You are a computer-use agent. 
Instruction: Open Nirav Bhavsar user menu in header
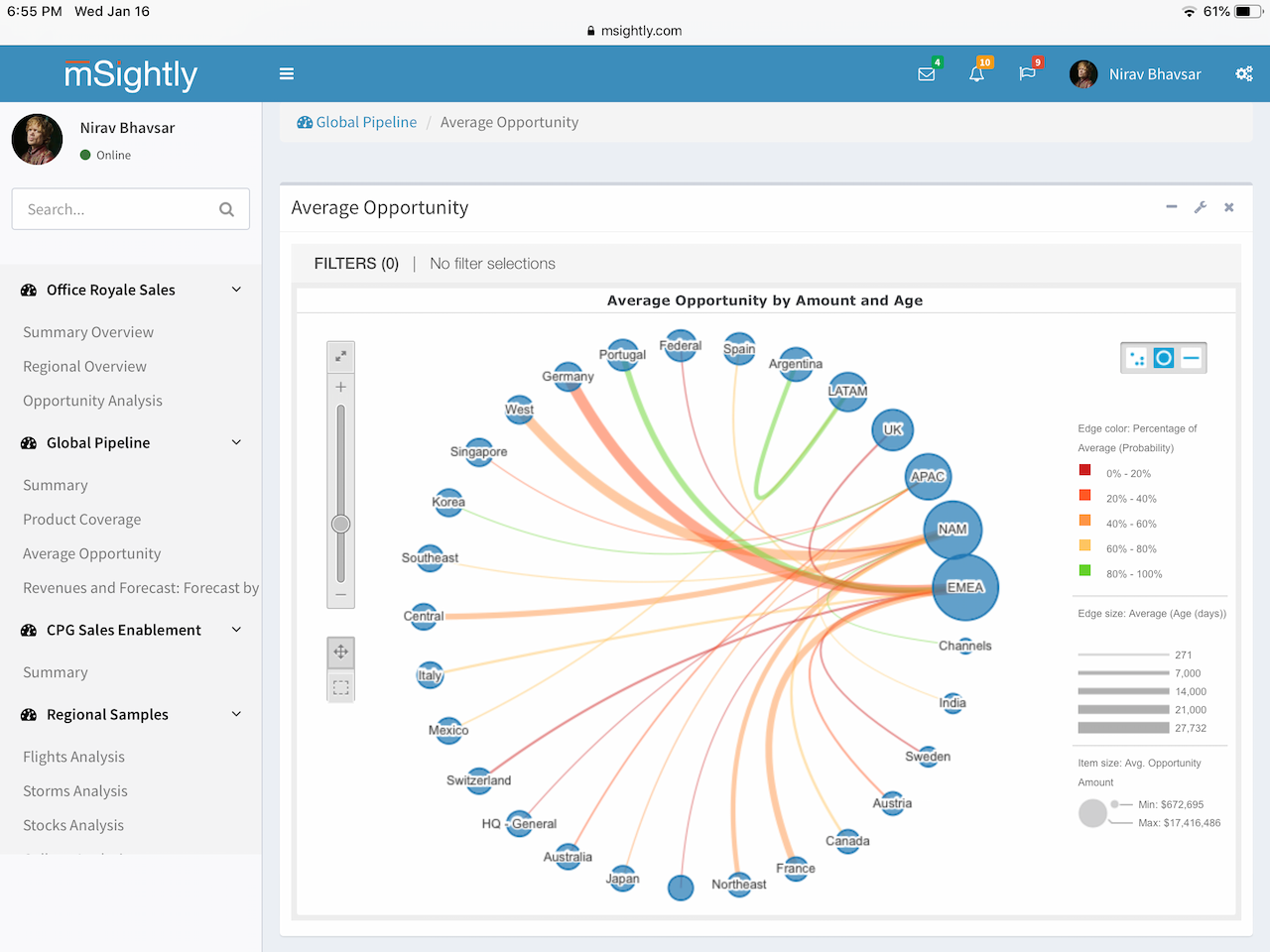pyautogui.click(x=1135, y=74)
